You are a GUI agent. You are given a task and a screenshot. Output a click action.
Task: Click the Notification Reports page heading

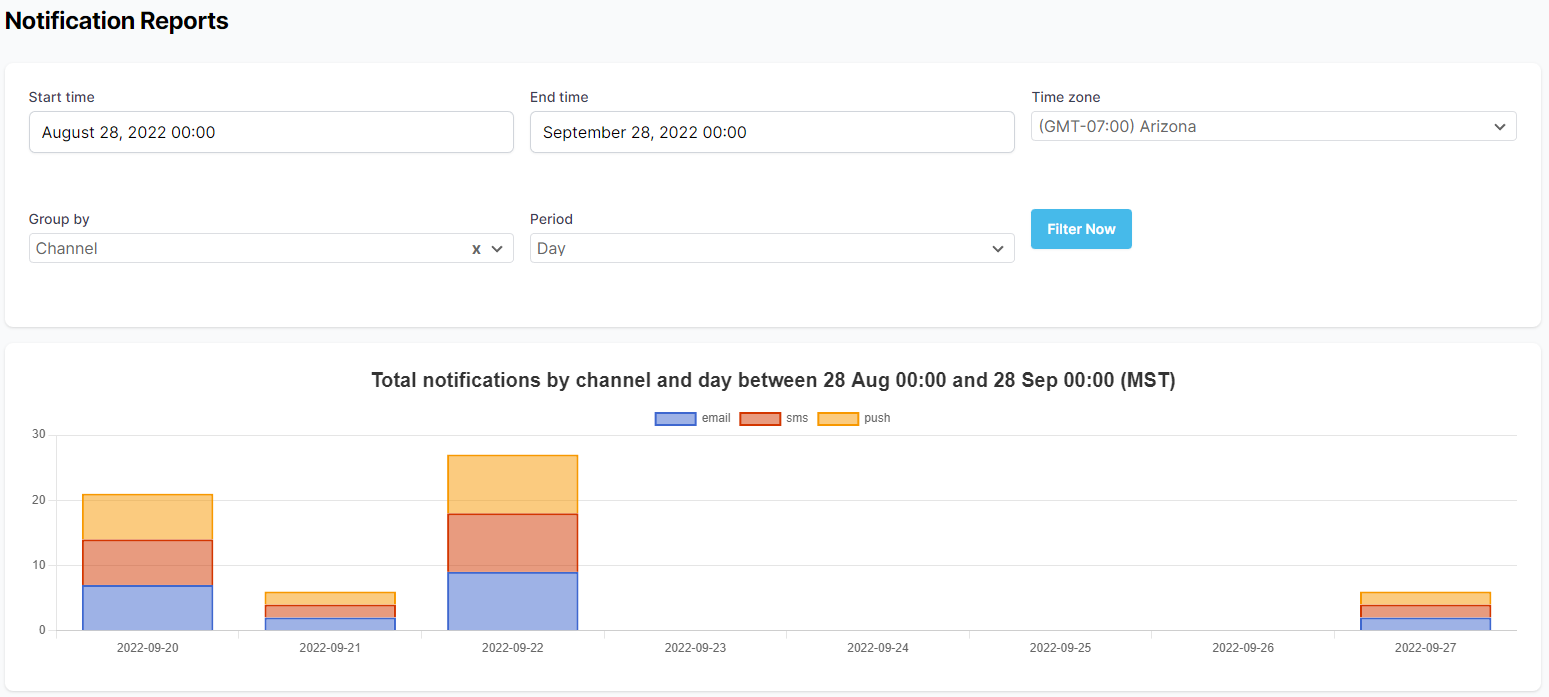pyautogui.click(x=117, y=21)
